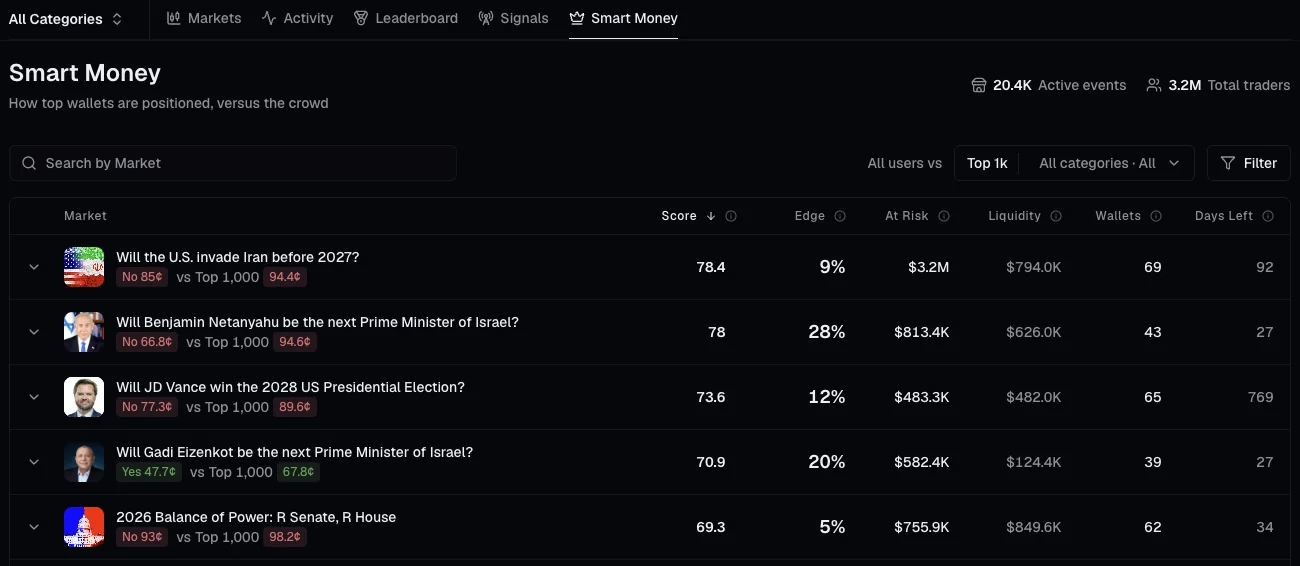Viewport: 1300px width, 566px height.
Task: Show the Wallets info icon
Action: tap(1156, 216)
